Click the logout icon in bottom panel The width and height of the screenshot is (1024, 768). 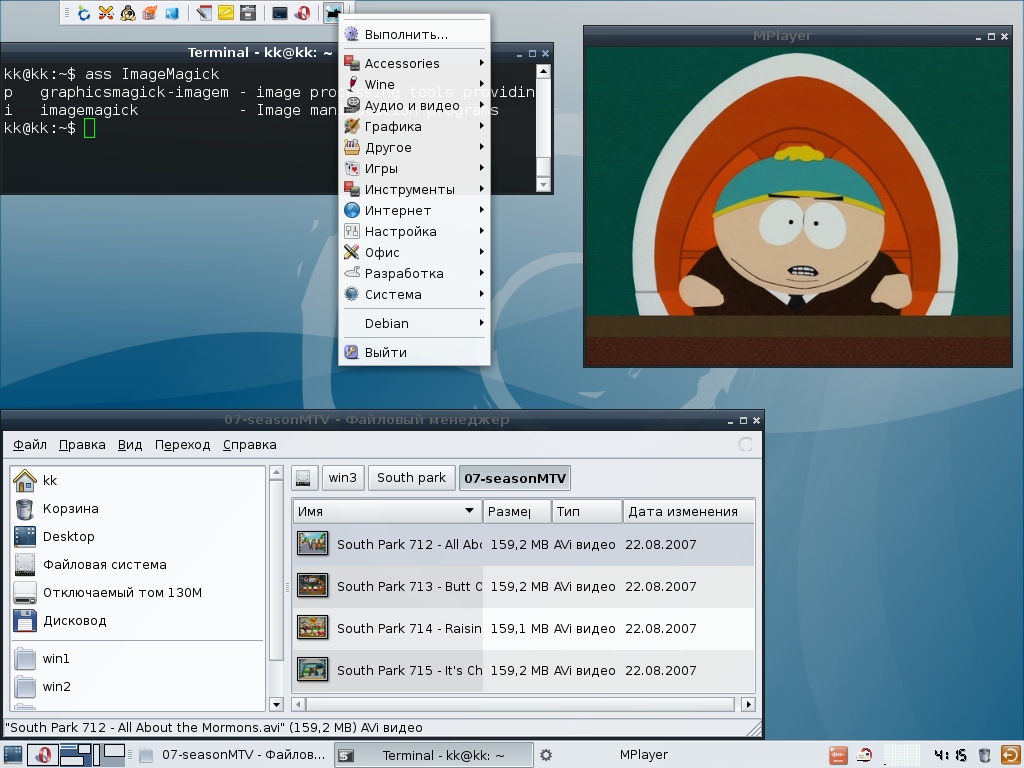click(x=1010, y=755)
